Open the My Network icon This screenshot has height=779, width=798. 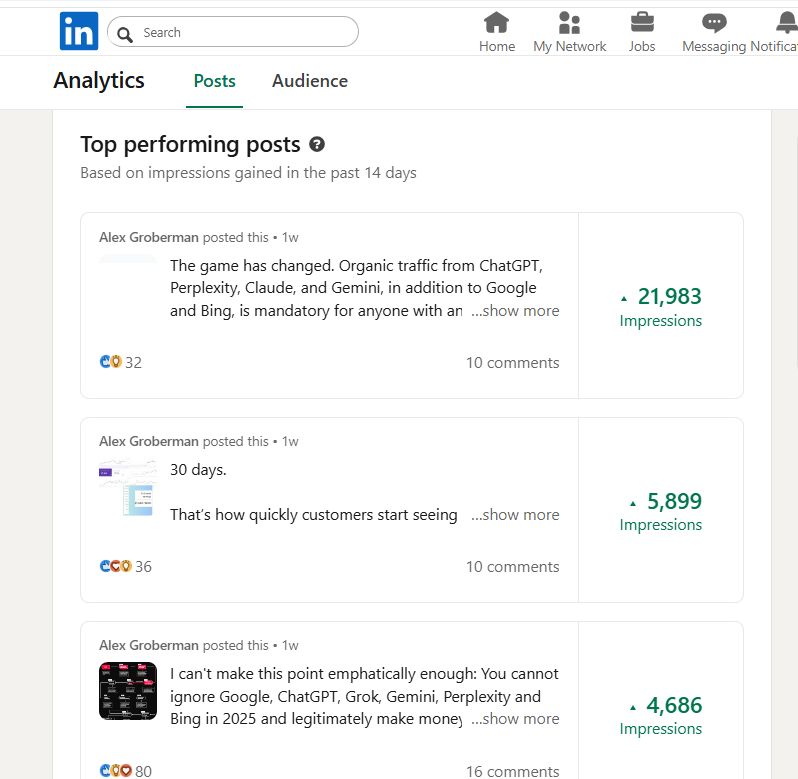point(569,22)
